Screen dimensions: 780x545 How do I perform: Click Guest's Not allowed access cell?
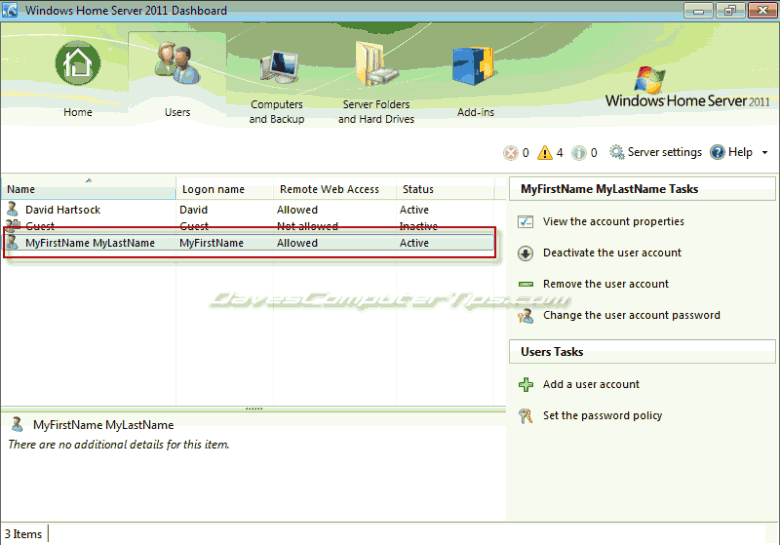point(307,226)
